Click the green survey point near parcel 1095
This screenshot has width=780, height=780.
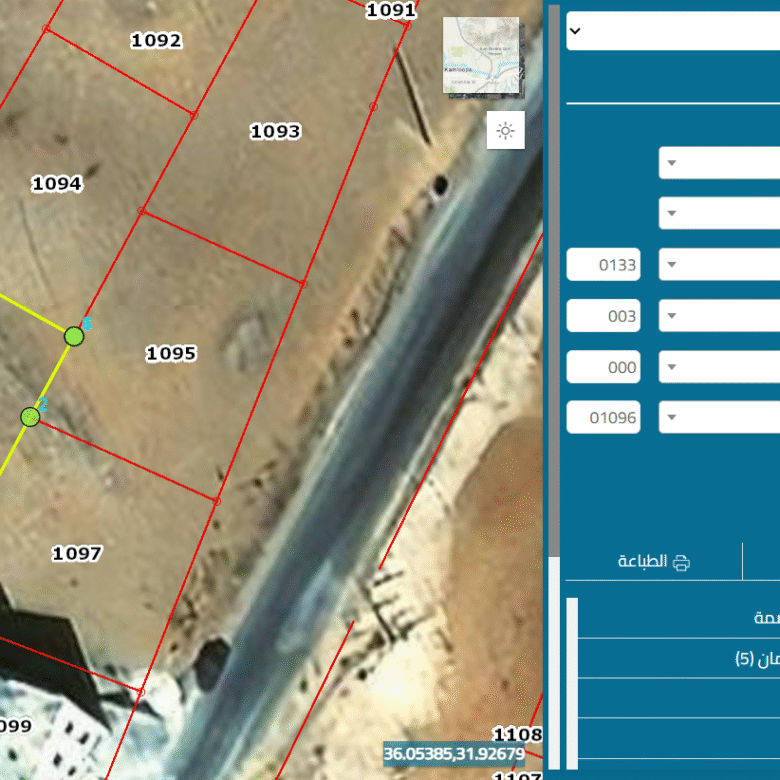tap(74, 336)
